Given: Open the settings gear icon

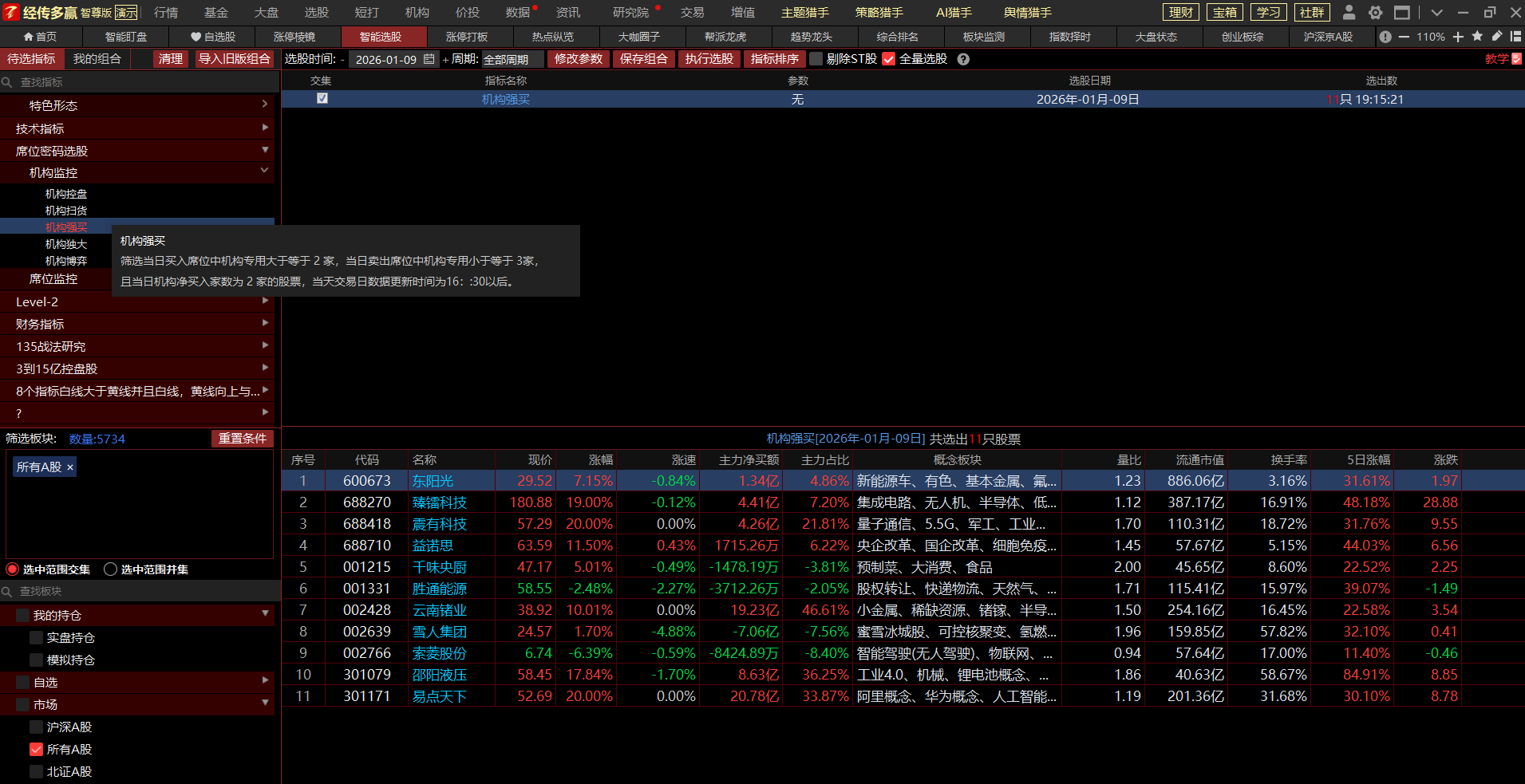Looking at the screenshot, I should pos(1375,13).
